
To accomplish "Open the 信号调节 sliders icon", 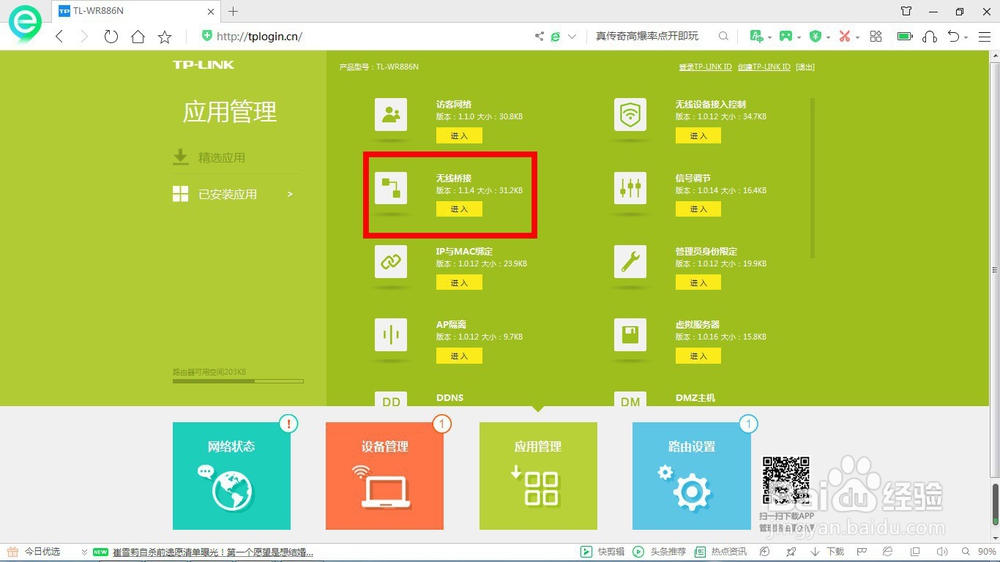I will (630, 188).
